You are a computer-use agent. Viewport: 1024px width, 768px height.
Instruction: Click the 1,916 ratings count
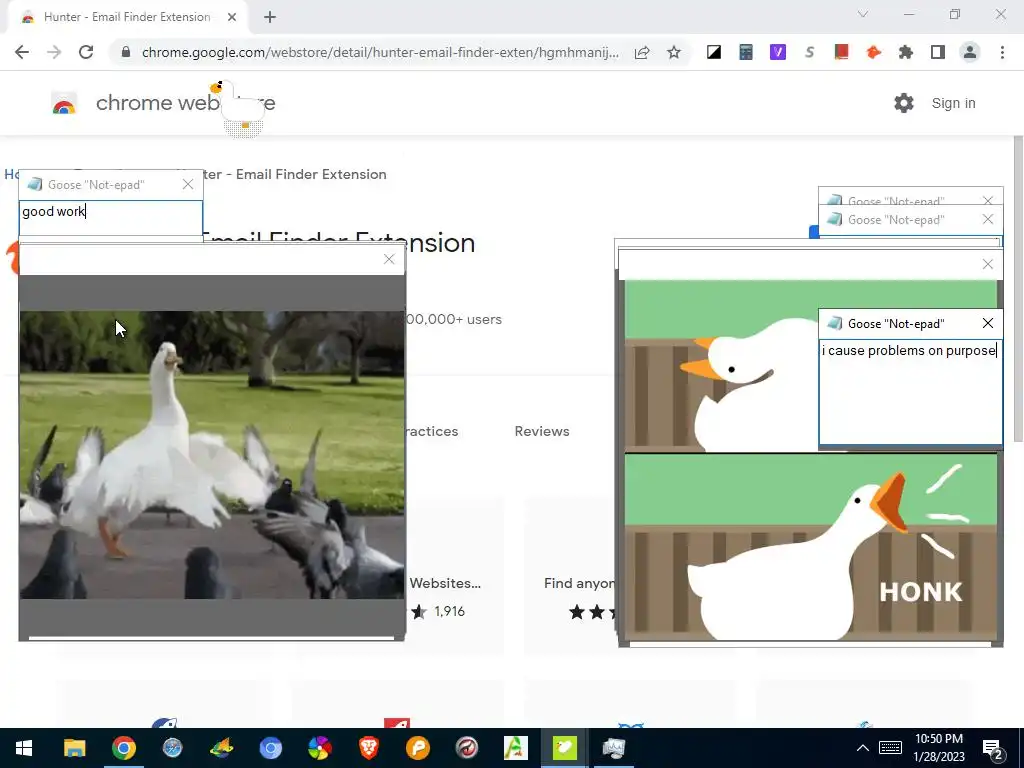coord(449,612)
